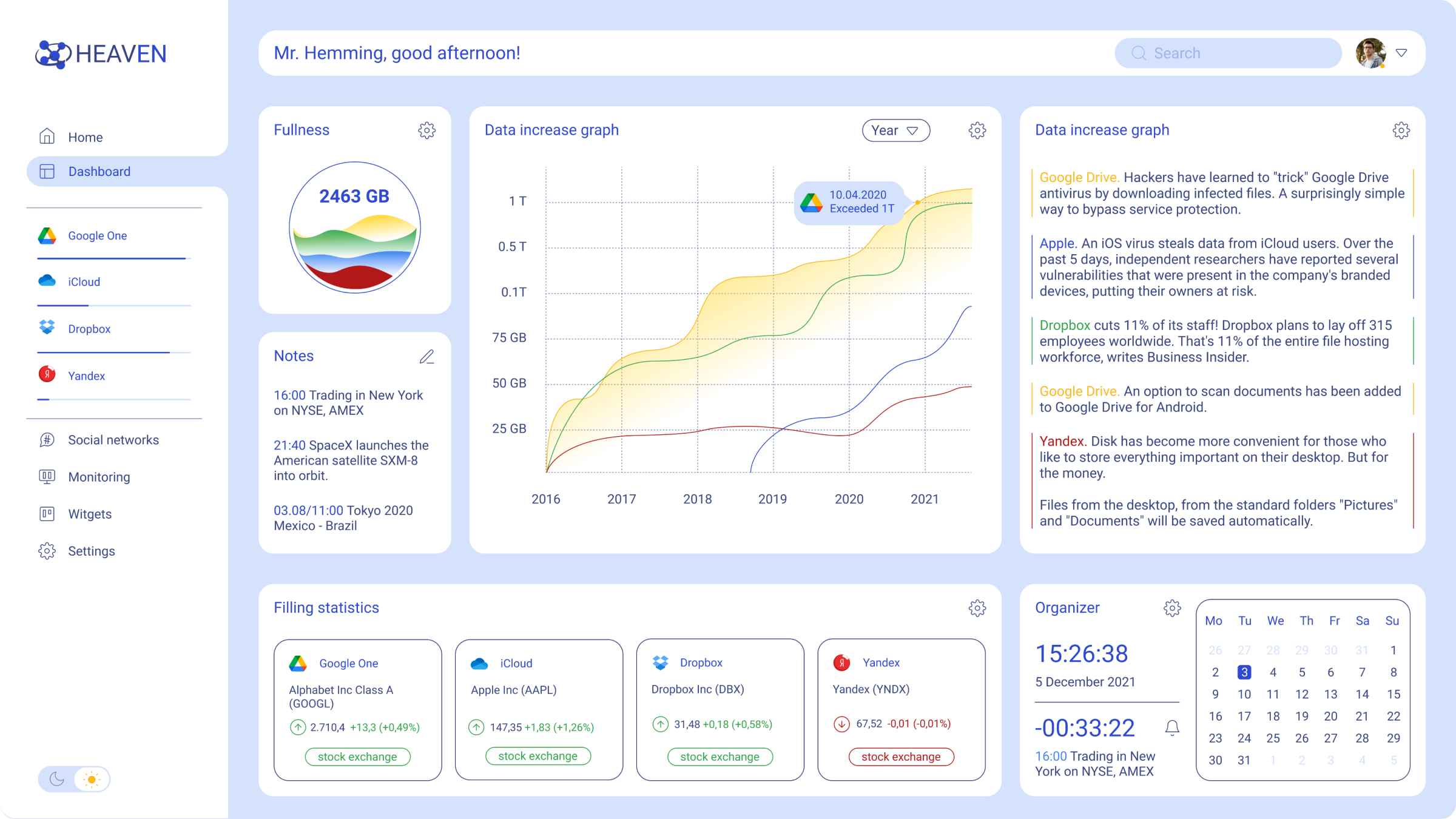Click up-arrow icon next to 31,48

tap(660, 724)
